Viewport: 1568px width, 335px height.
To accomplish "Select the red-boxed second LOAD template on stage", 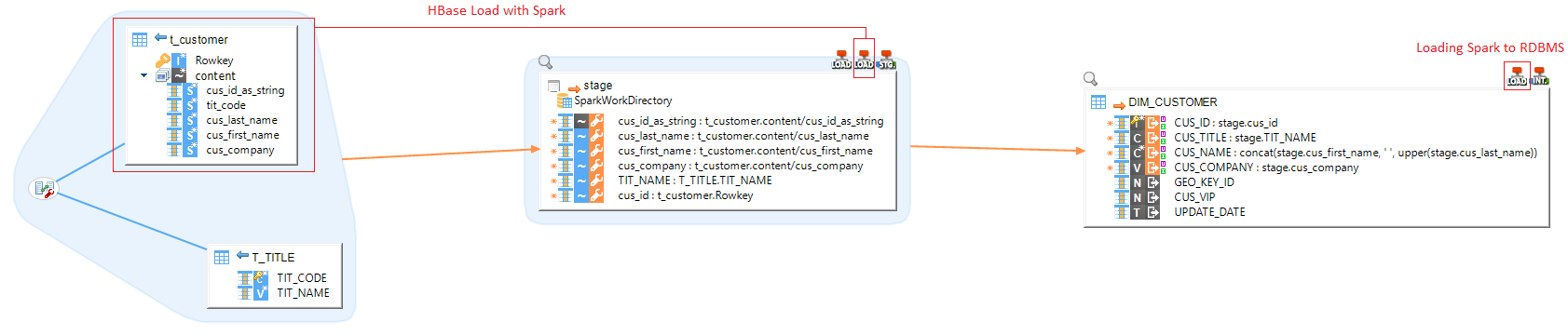I will tap(864, 60).
